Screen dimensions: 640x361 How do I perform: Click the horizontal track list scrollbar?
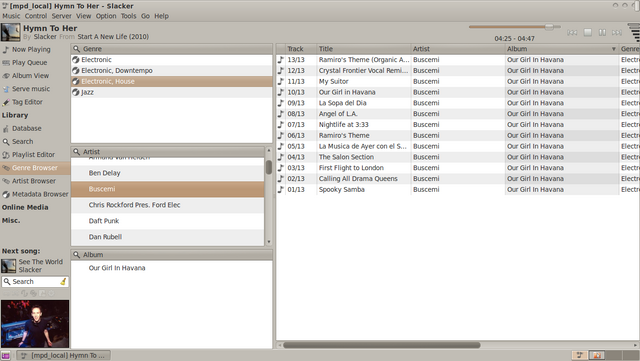tap(382, 345)
